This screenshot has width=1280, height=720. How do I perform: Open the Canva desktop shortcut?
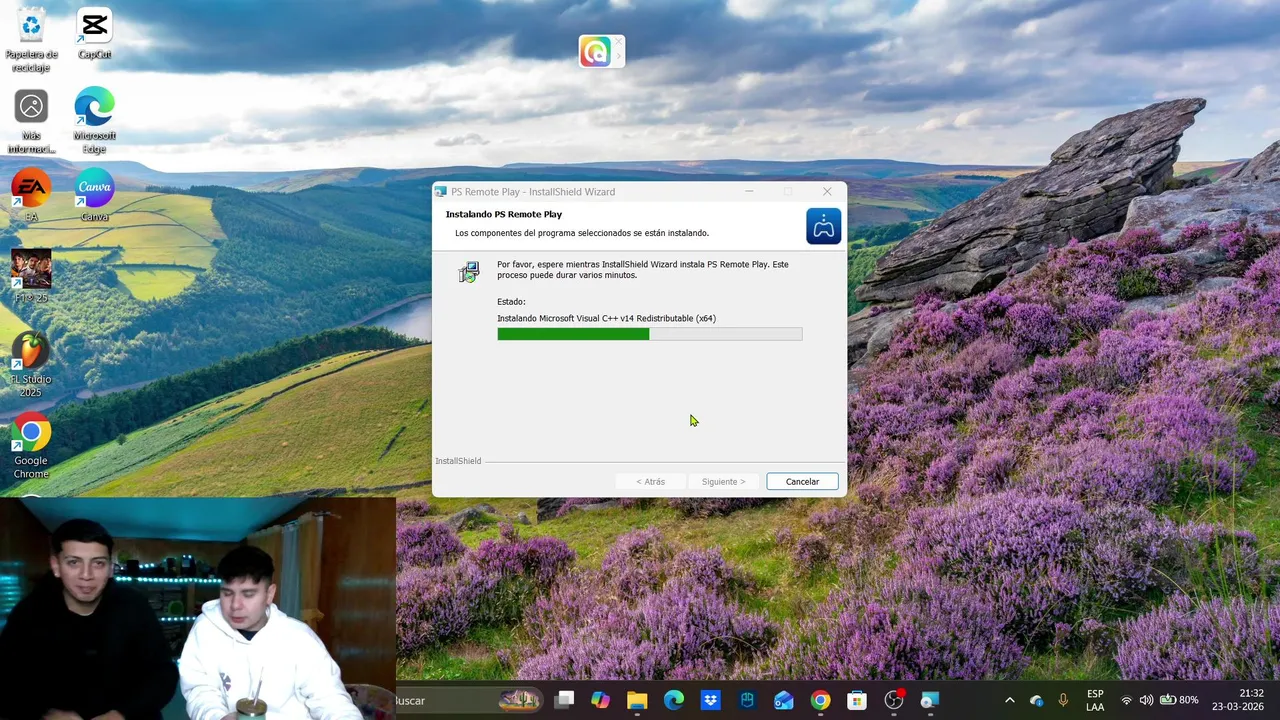(94, 195)
